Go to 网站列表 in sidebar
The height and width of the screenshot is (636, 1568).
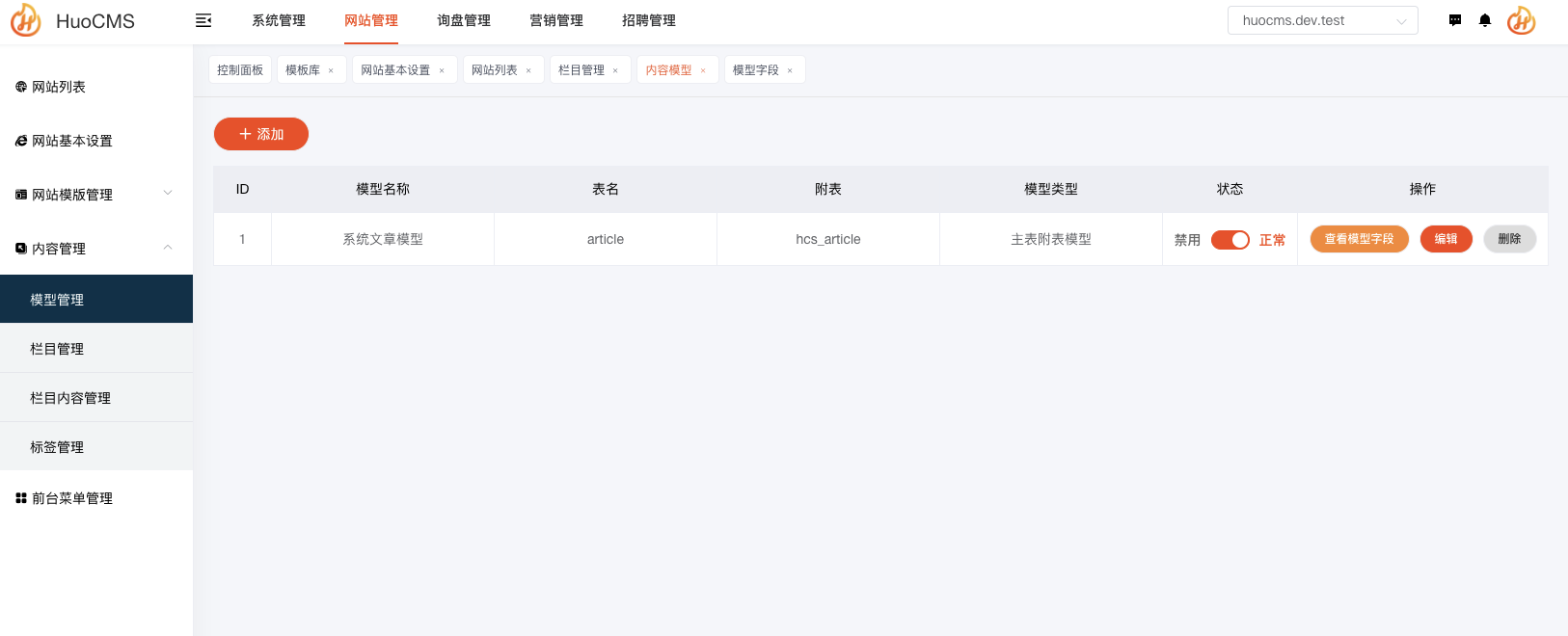[96, 87]
